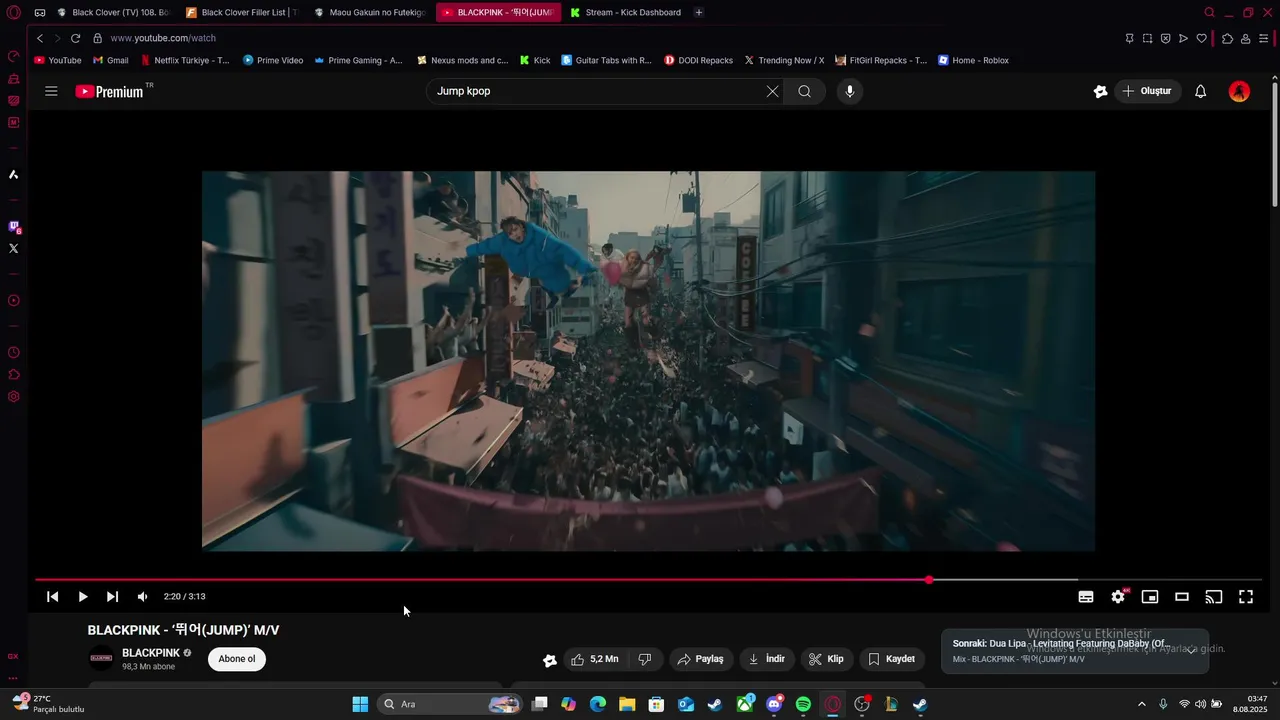Start voice search with the microphone
Viewport: 1280px width, 720px height.
pyautogui.click(x=850, y=91)
